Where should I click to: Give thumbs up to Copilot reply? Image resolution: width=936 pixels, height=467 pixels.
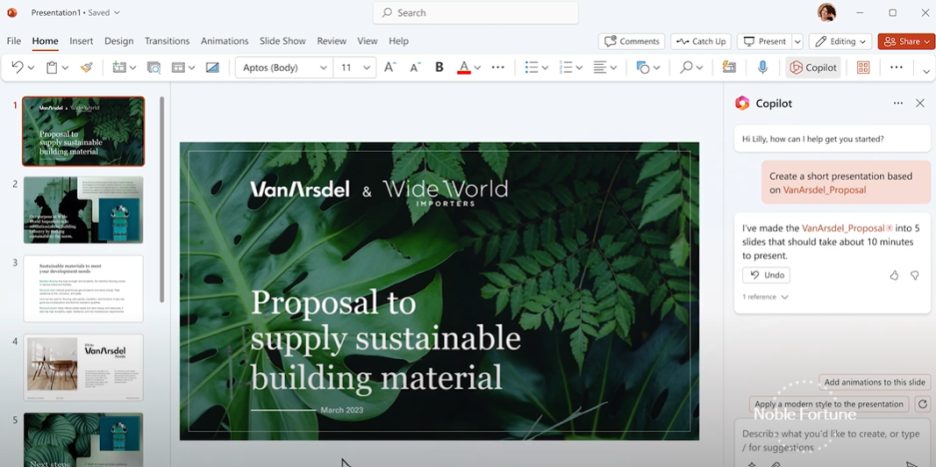pyautogui.click(x=894, y=275)
